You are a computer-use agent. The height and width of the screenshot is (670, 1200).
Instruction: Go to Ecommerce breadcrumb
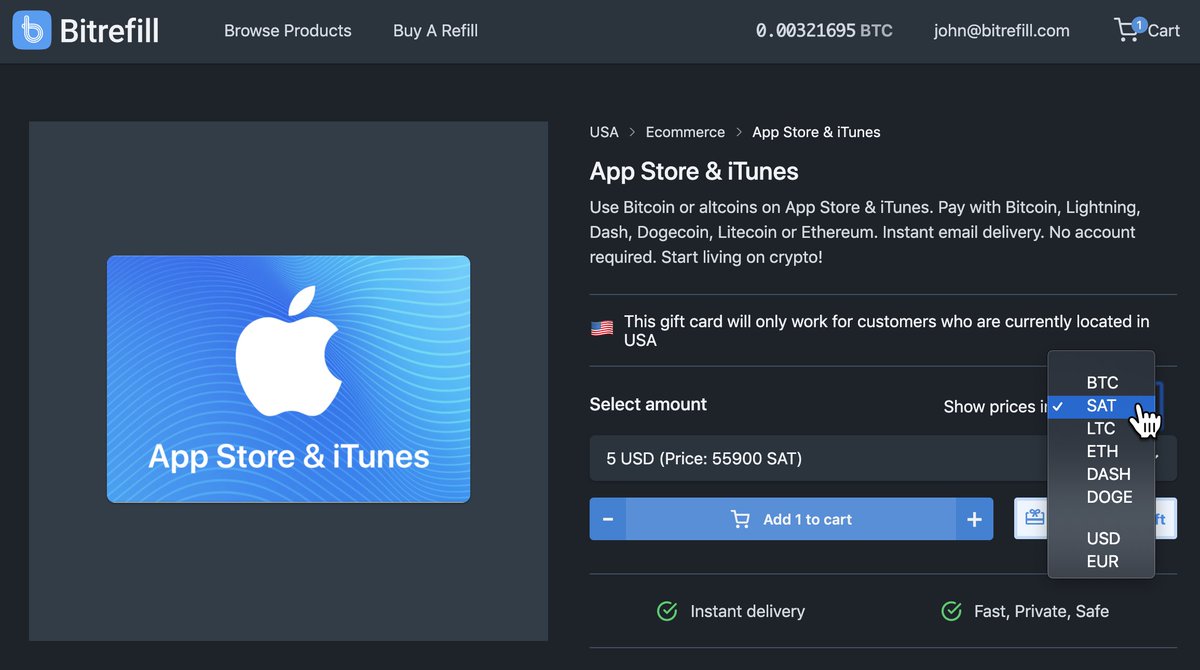pos(685,132)
